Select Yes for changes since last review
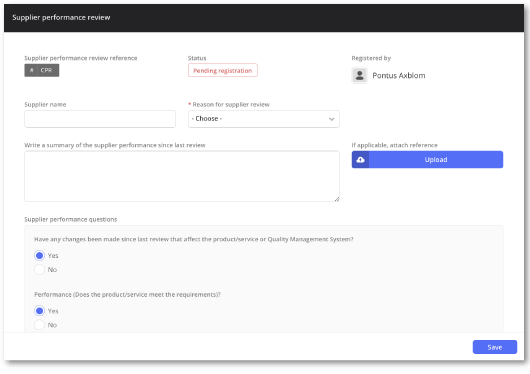The width and height of the screenshot is (530, 374). coord(40,255)
